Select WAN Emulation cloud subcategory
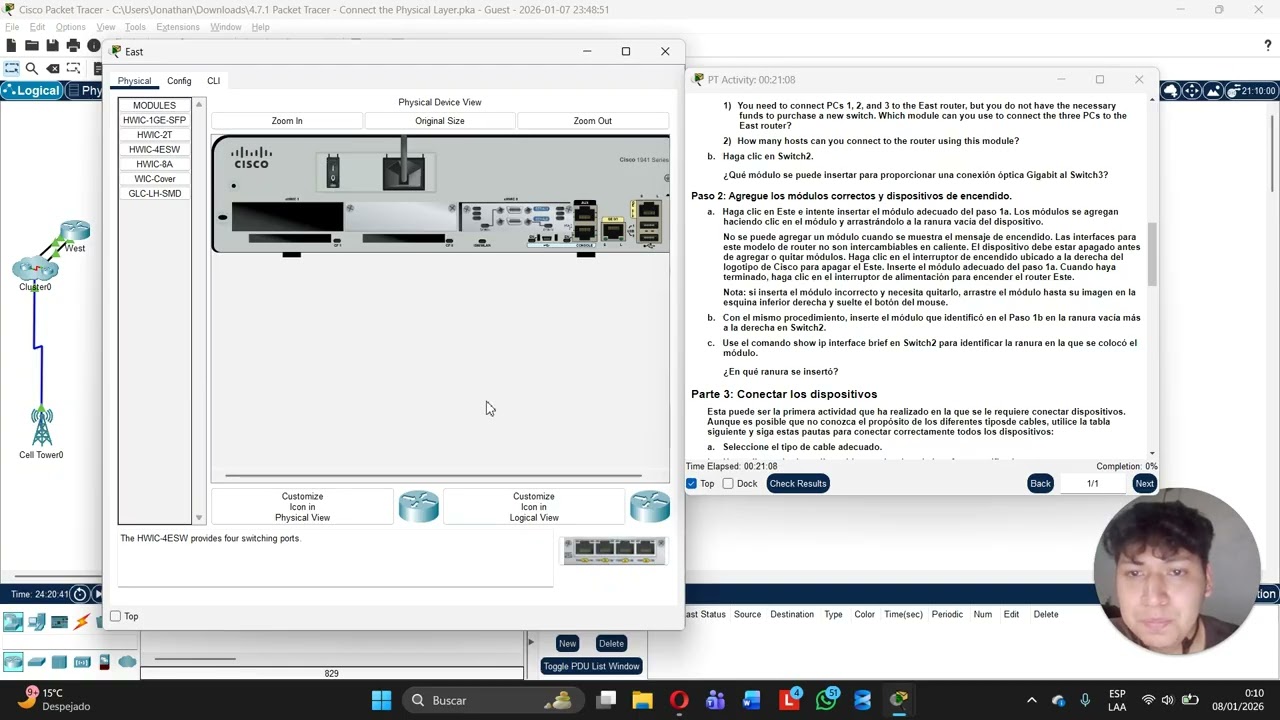This screenshot has width=1280, height=720. [127, 662]
